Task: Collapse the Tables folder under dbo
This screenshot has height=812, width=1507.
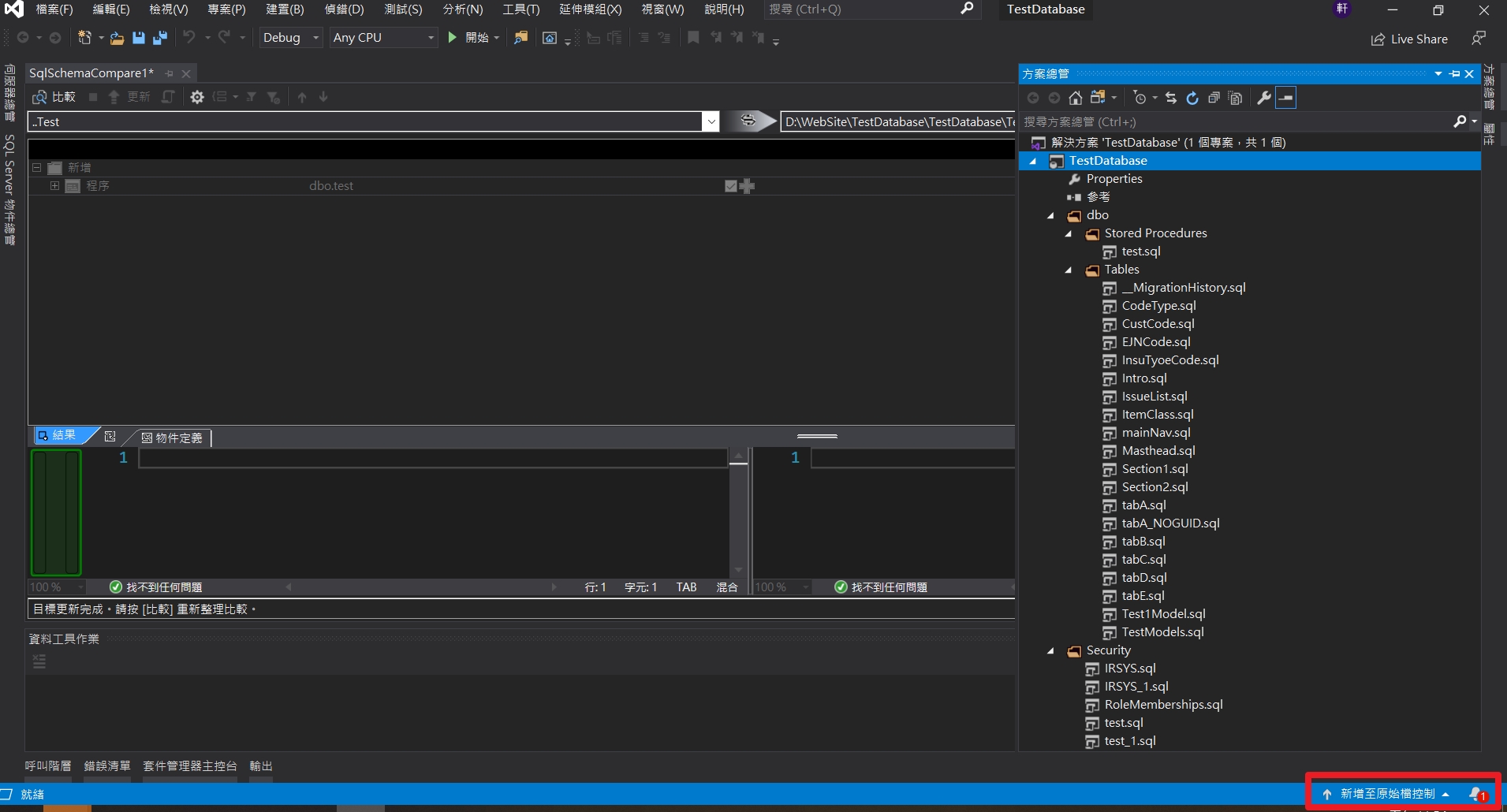Action: click(1069, 270)
